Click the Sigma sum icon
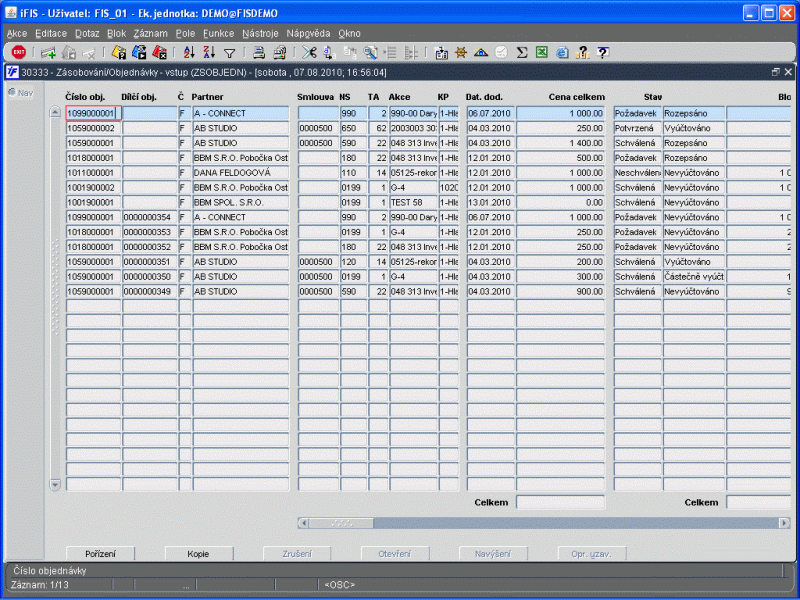This screenshot has width=800, height=600. coord(521,52)
